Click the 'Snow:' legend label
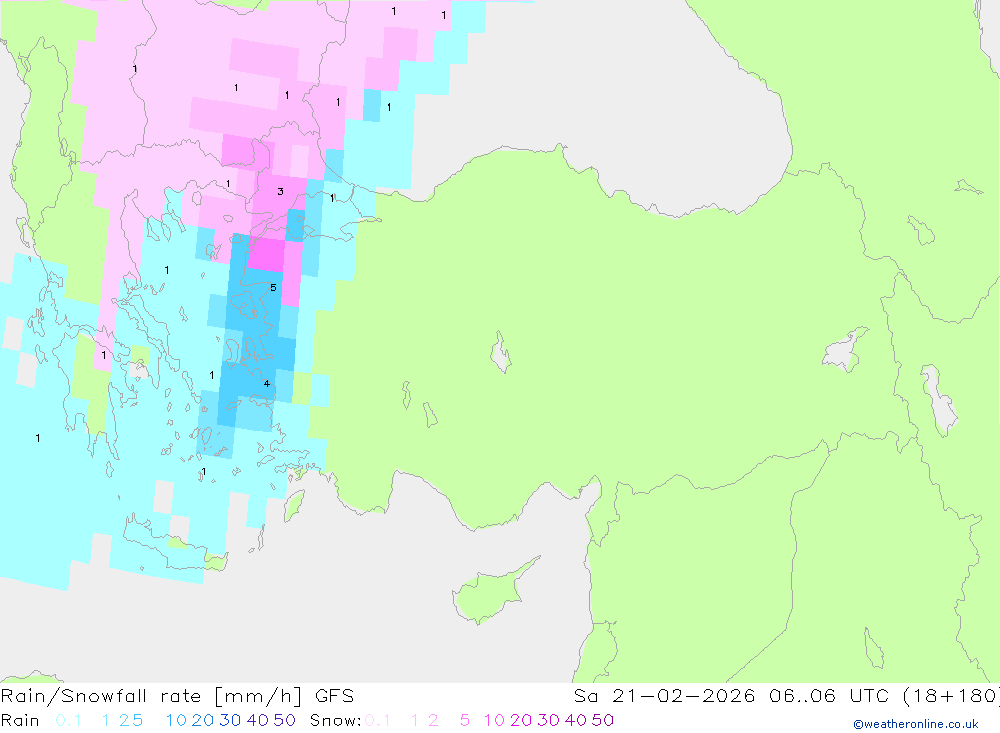 (335, 720)
